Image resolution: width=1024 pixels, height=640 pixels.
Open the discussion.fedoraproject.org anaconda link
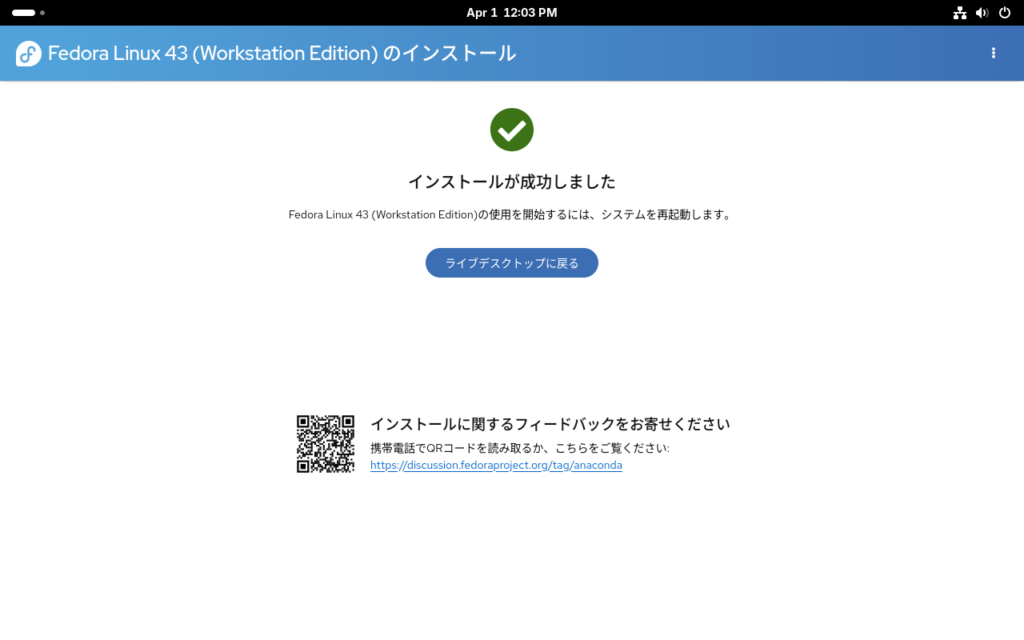(x=496, y=465)
